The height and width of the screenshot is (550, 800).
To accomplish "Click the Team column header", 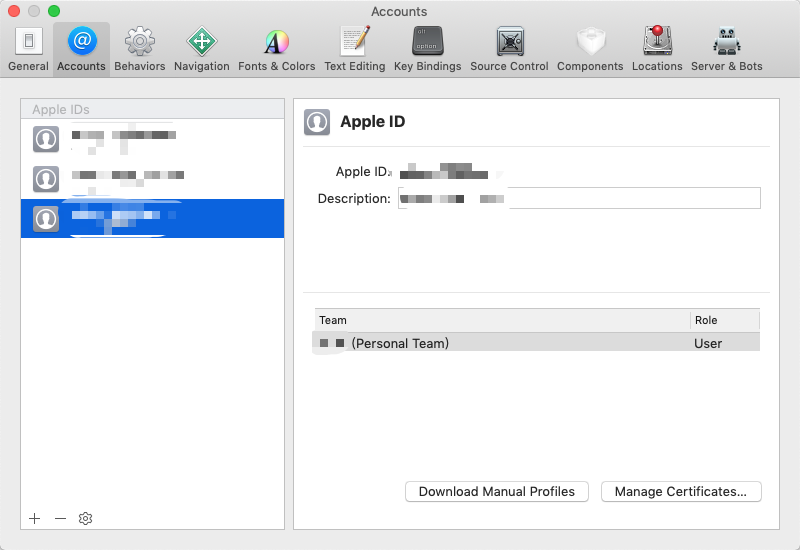I will [502, 320].
